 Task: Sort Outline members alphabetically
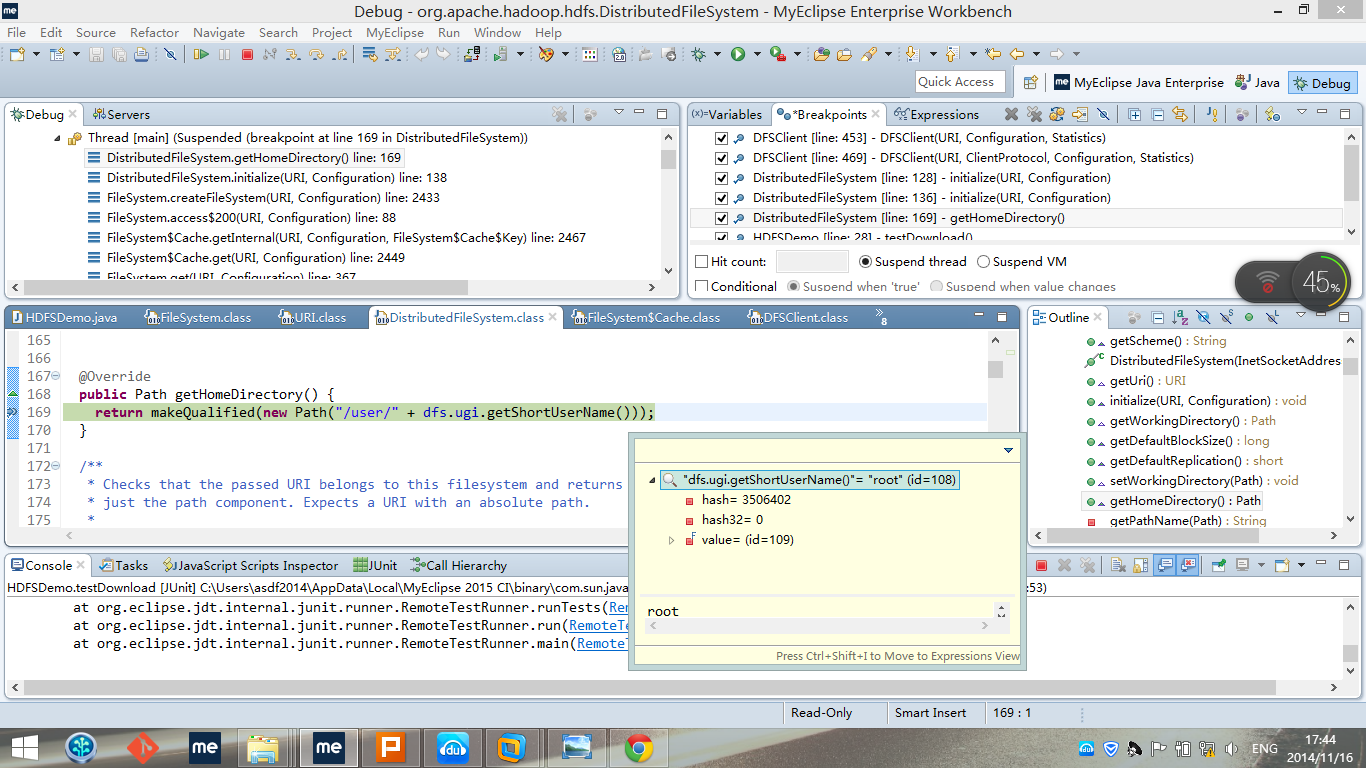tap(1180, 318)
